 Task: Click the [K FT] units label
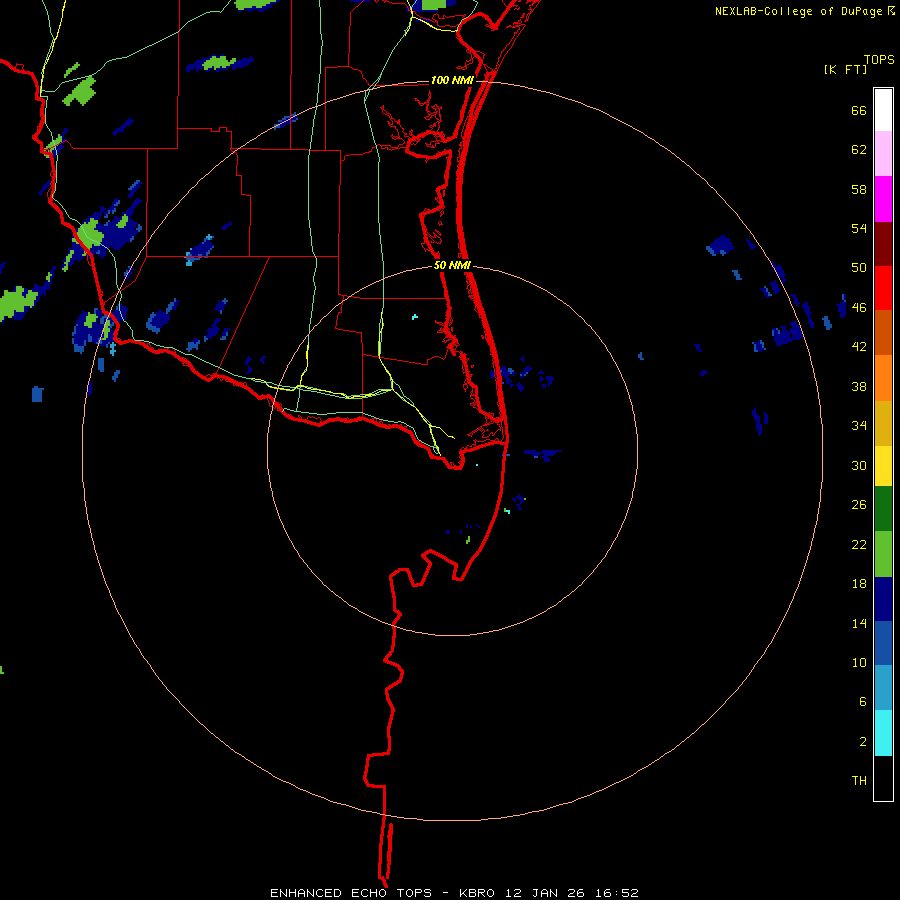[845, 69]
